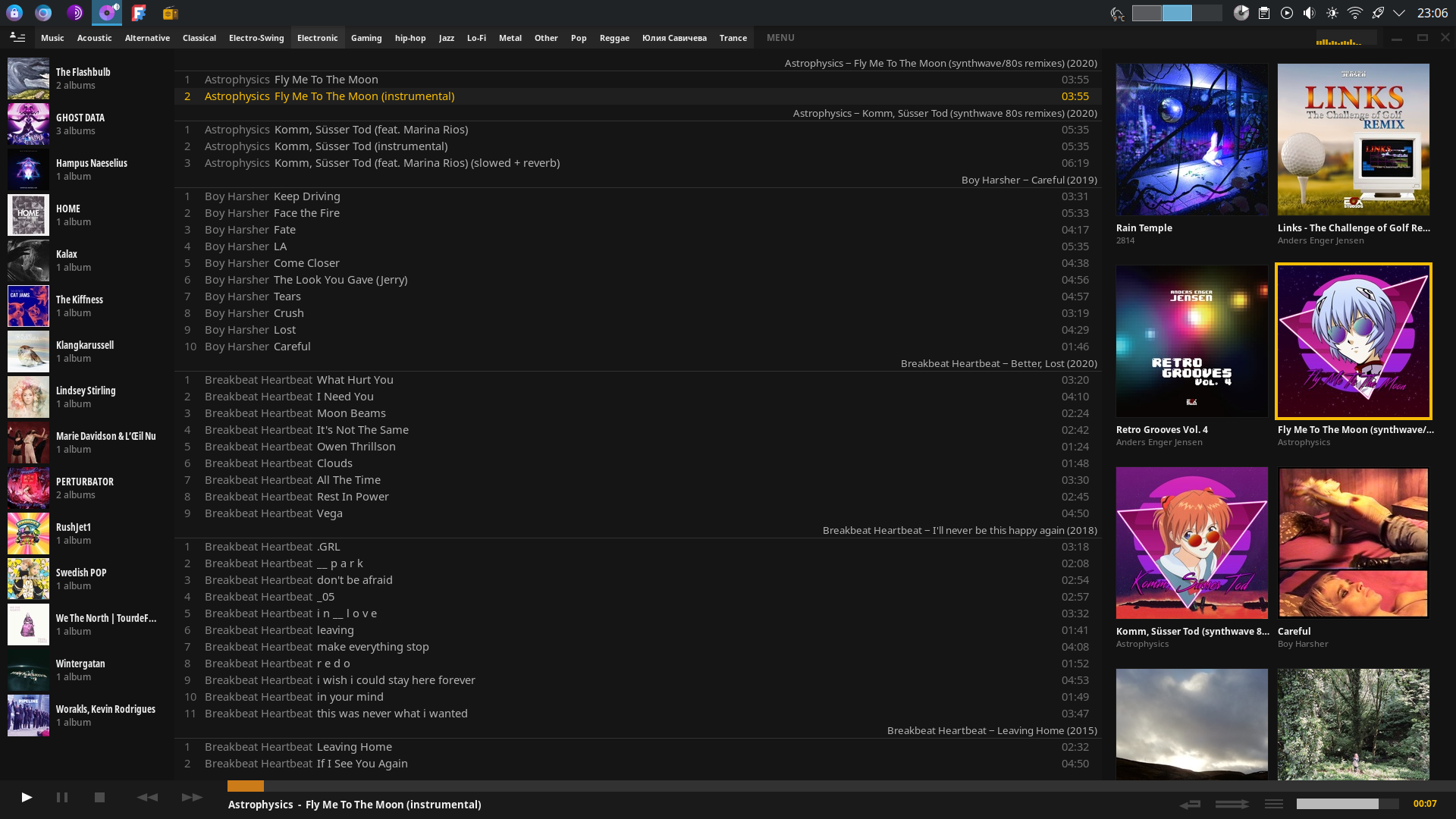Switch to the Lo-Fi playlist tab
The width and height of the screenshot is (1456, 819).
pyautogui.click(x=476, y=37)
